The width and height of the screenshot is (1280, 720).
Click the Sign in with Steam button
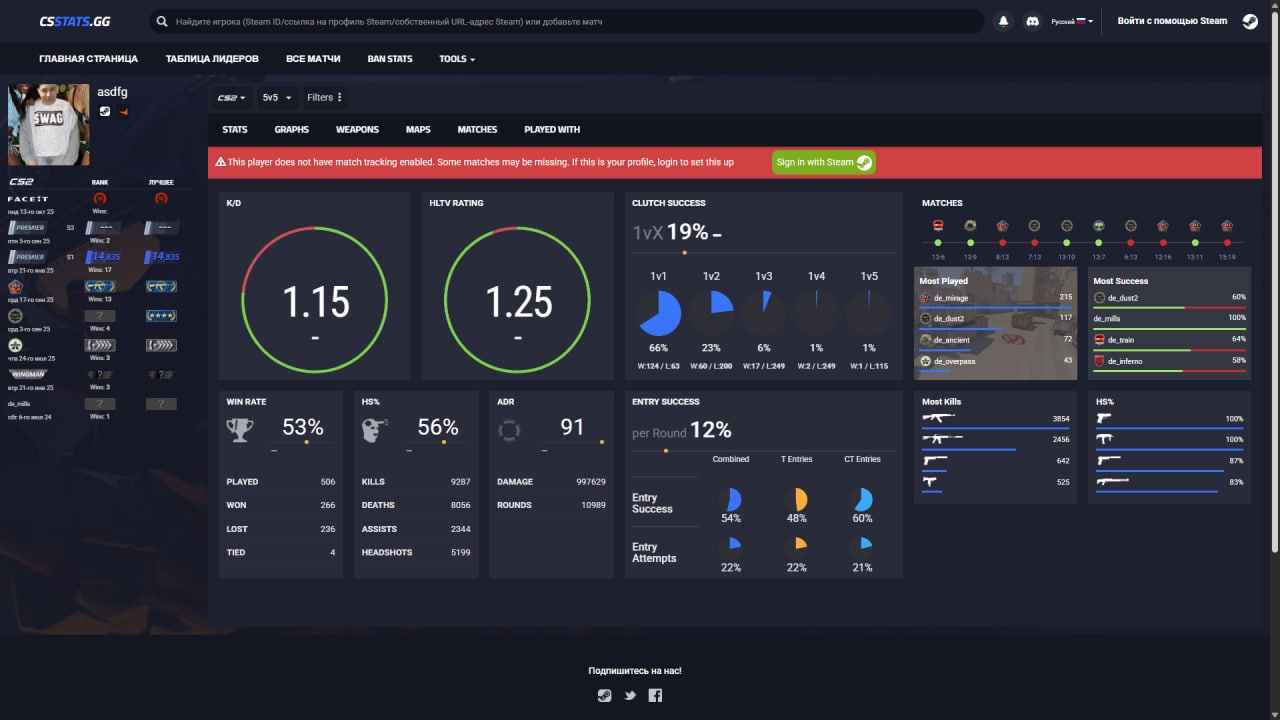click(x=822, y=161)
